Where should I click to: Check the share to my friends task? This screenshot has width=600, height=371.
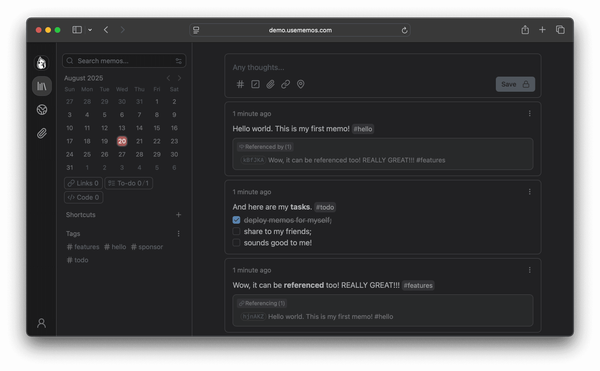(x=236, y=231)
